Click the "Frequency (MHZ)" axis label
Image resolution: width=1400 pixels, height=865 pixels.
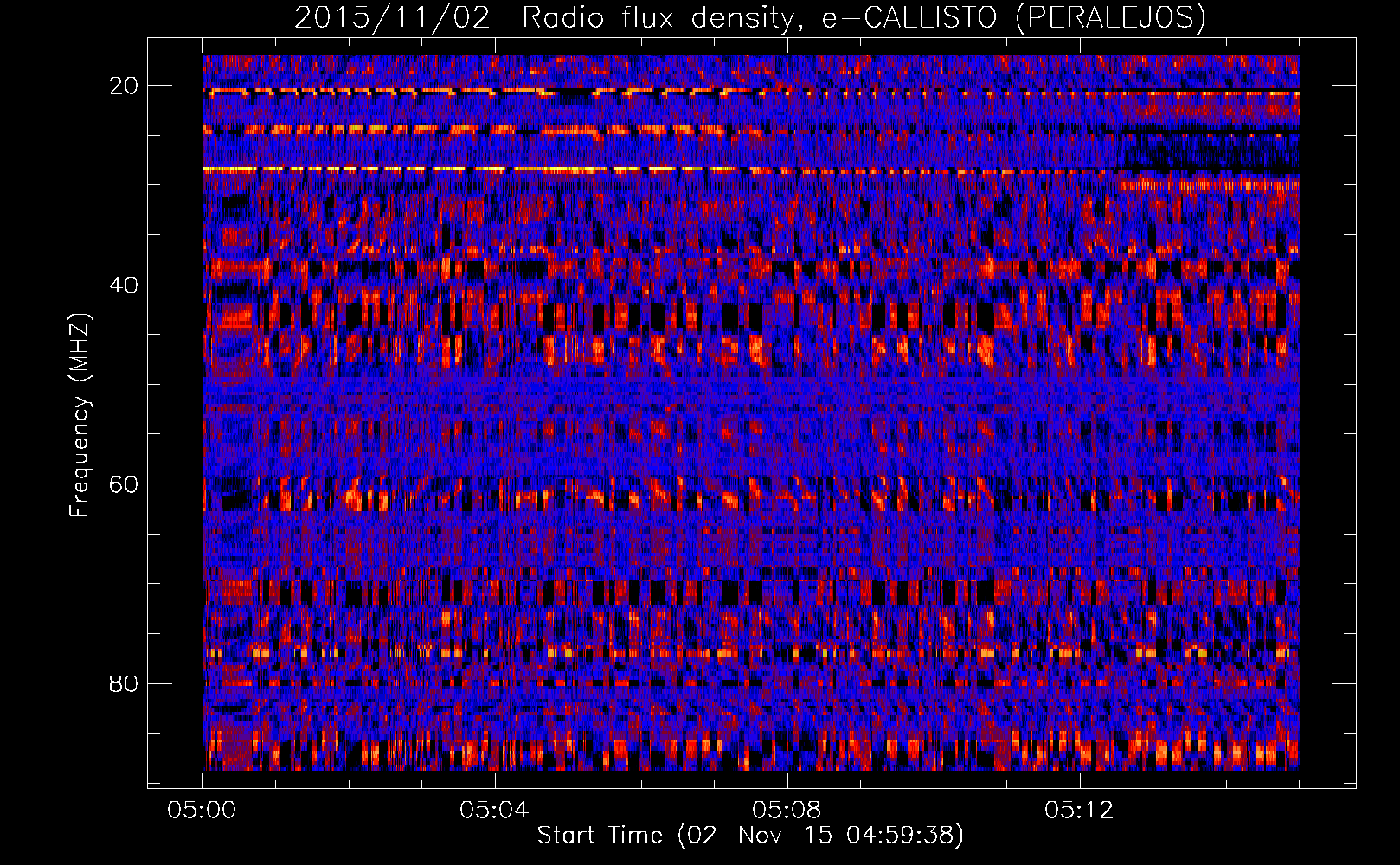point(80,415)
